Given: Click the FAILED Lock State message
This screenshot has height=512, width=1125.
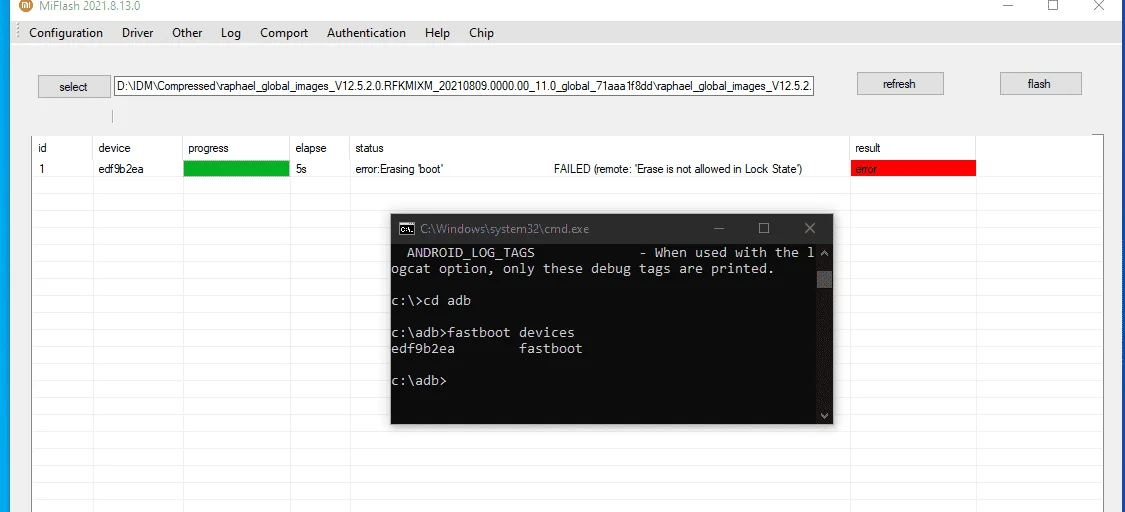Looking at the screenshot, I should coord(678,169).
